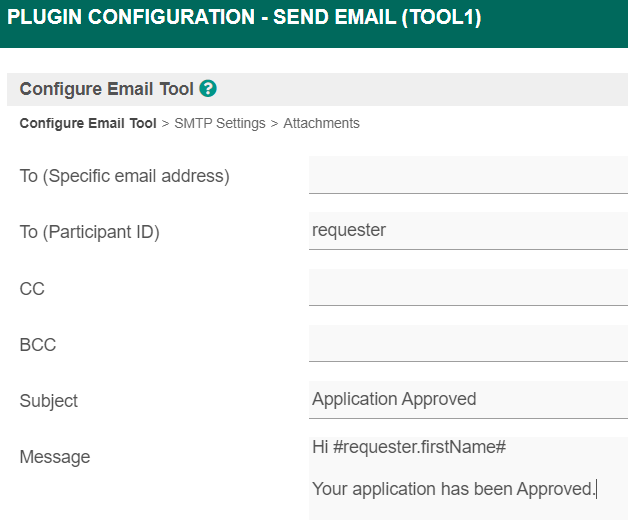Click the Configure Email Tool section heading
Screen dimensions: 628x520
106,89
